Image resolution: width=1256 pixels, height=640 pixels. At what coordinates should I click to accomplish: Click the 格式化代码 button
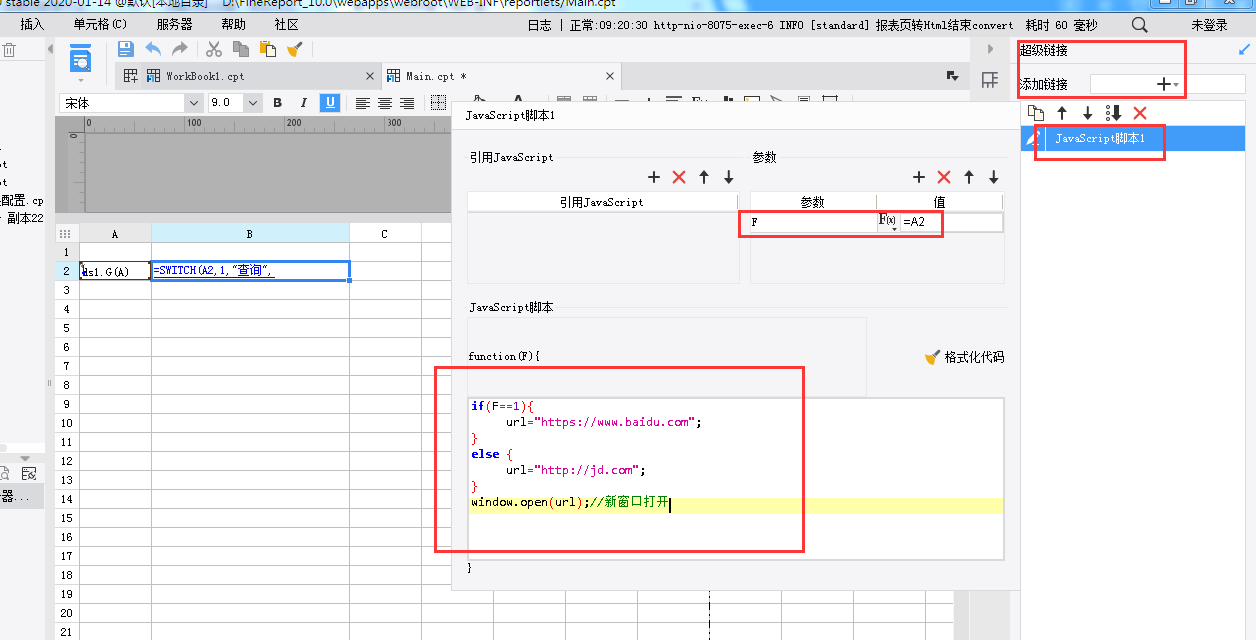[964, 357]
